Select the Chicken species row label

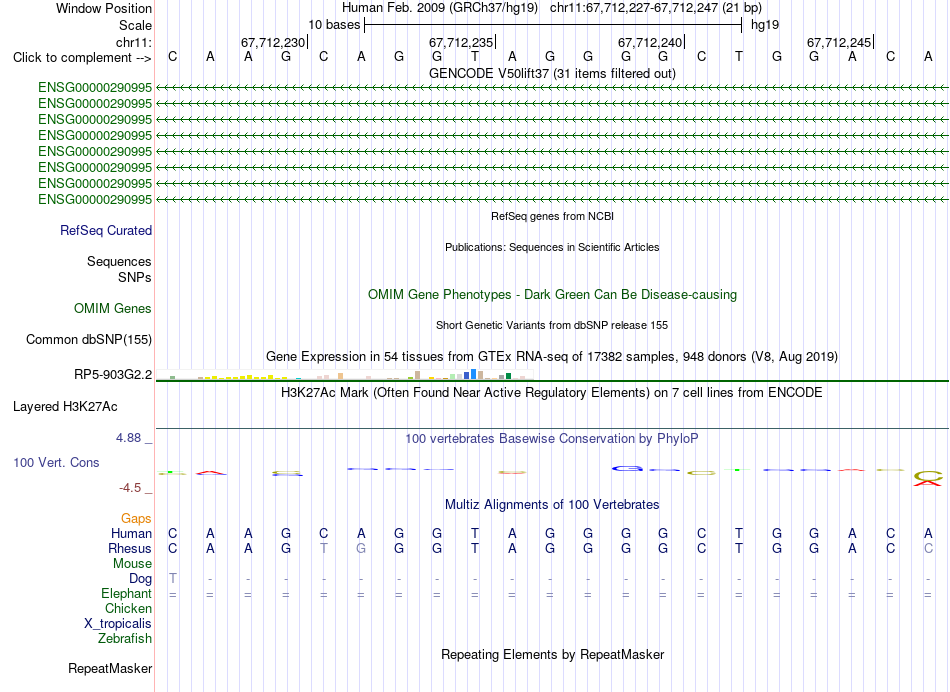point(128,608)
